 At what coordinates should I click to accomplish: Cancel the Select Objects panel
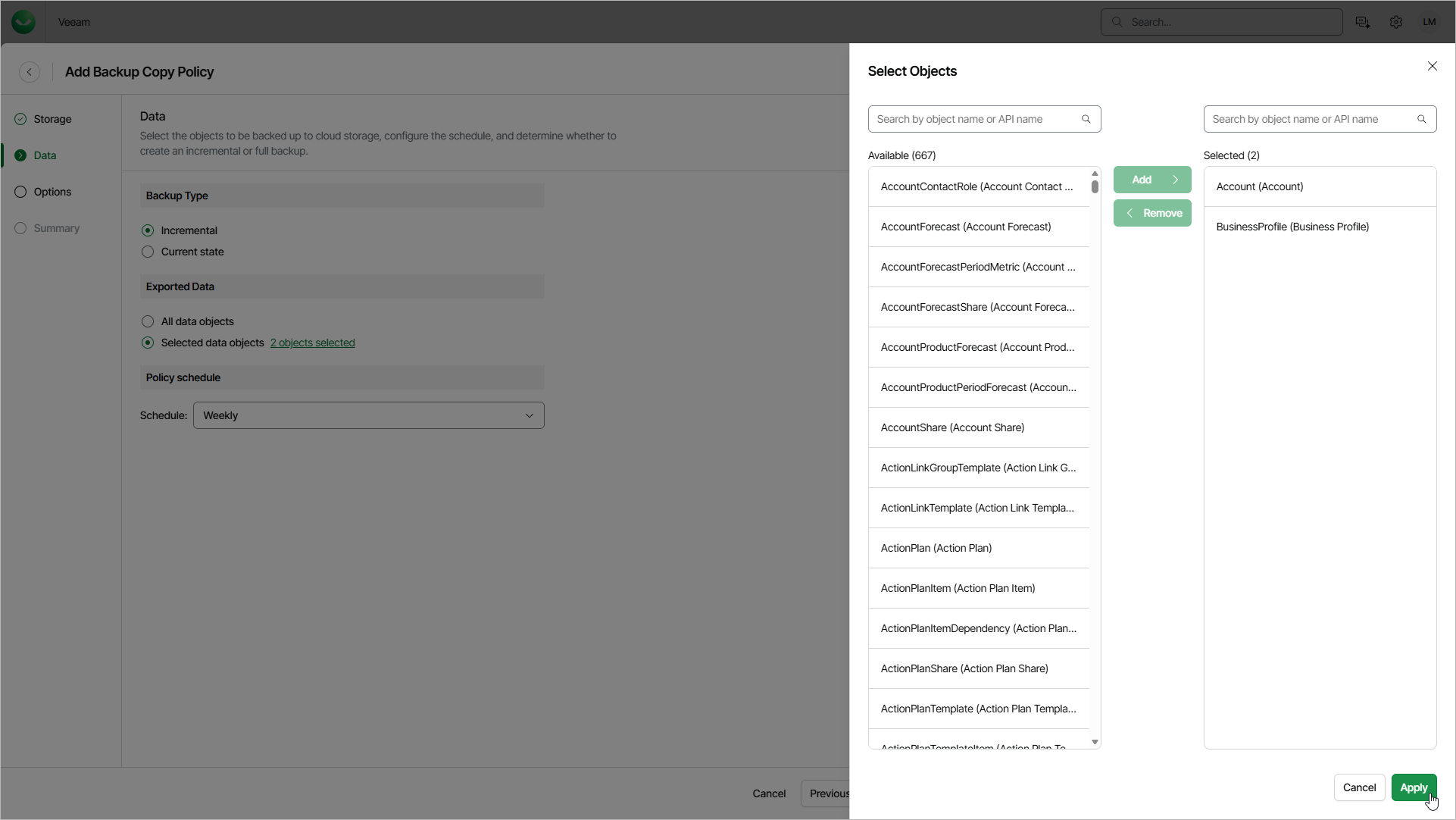1359,787
